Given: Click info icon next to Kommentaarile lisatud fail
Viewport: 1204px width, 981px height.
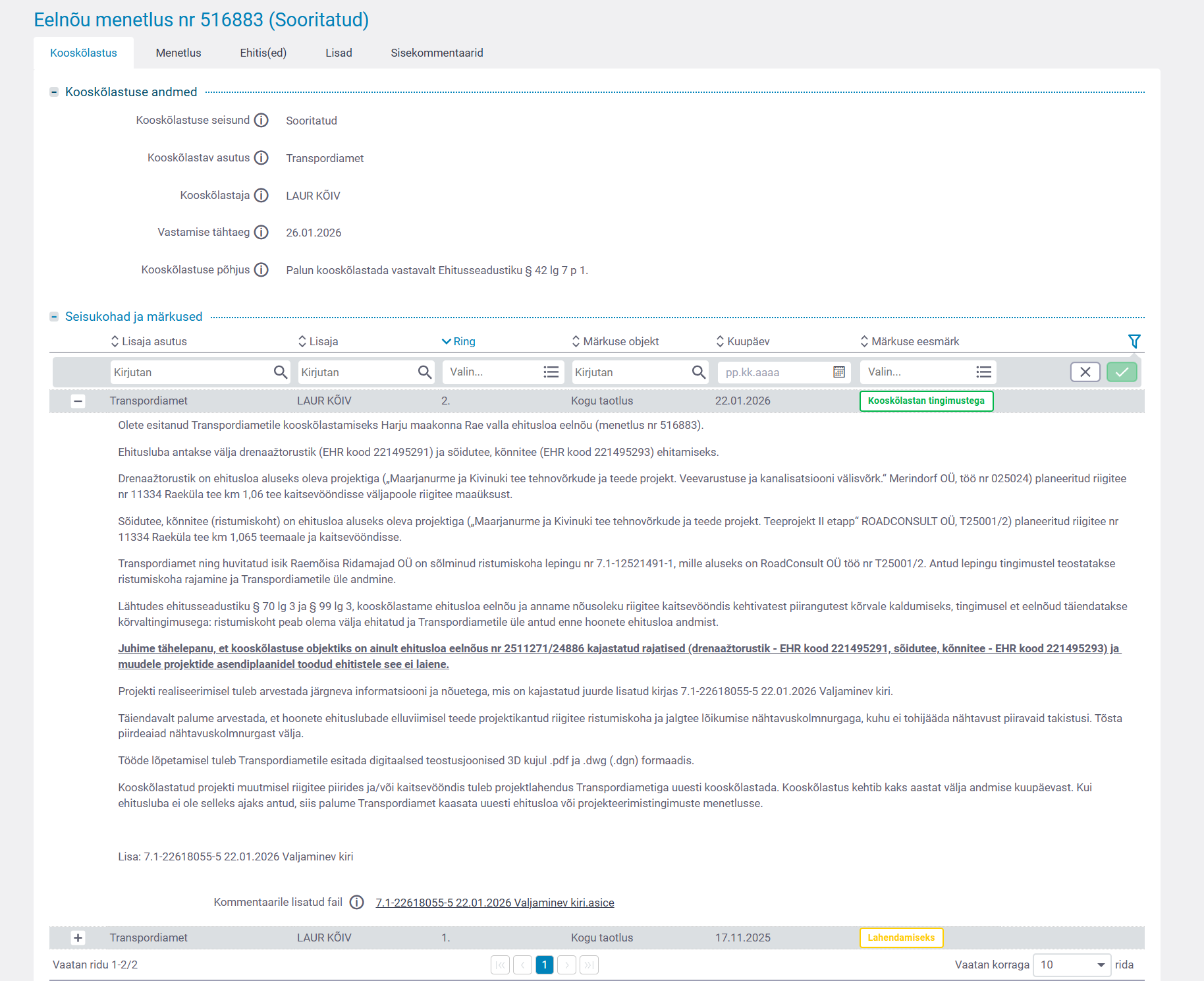Looking at the screenshot, I should coord(356,902).
